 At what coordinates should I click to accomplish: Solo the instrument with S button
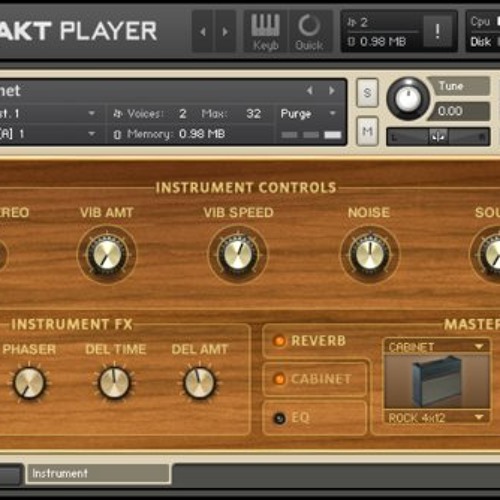pos(367,93)
